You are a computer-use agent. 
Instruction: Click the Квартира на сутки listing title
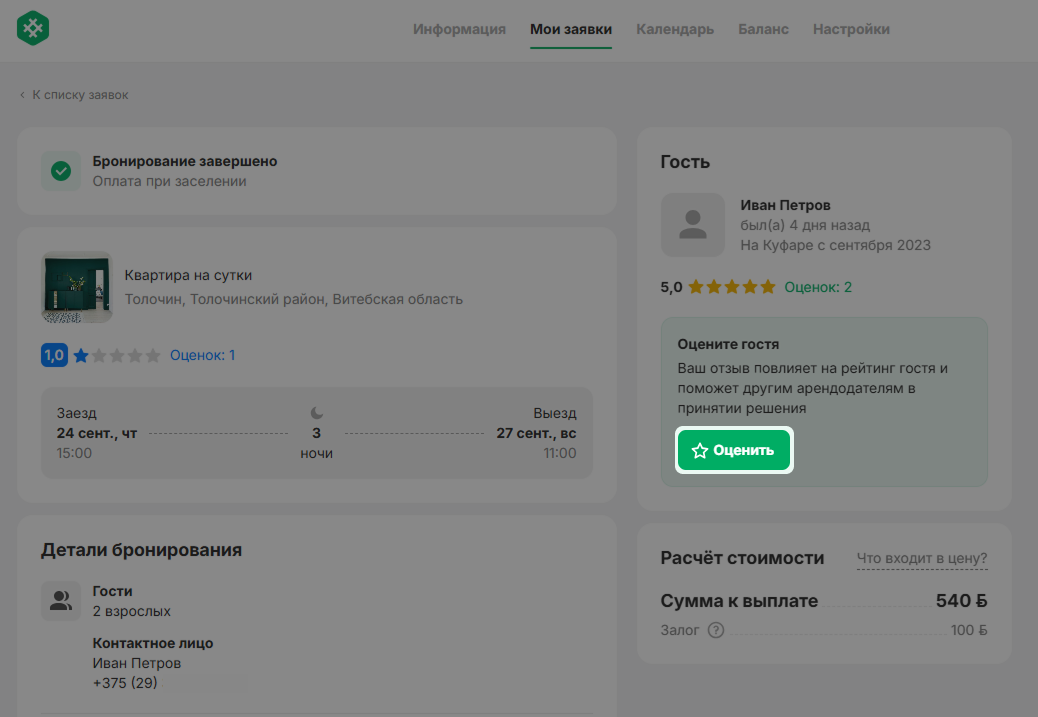[188, 275]
